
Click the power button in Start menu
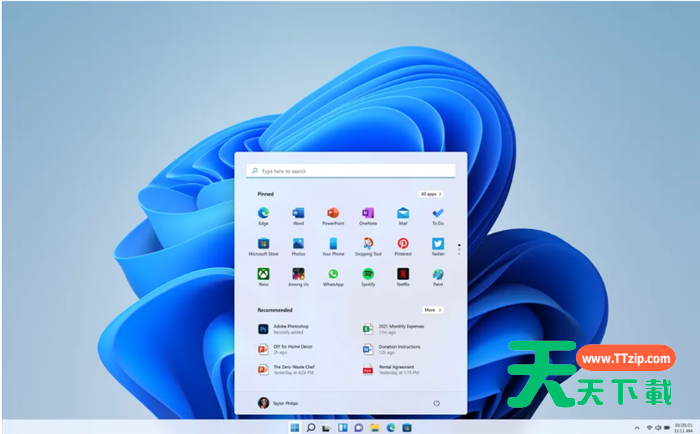coord(437,403)
